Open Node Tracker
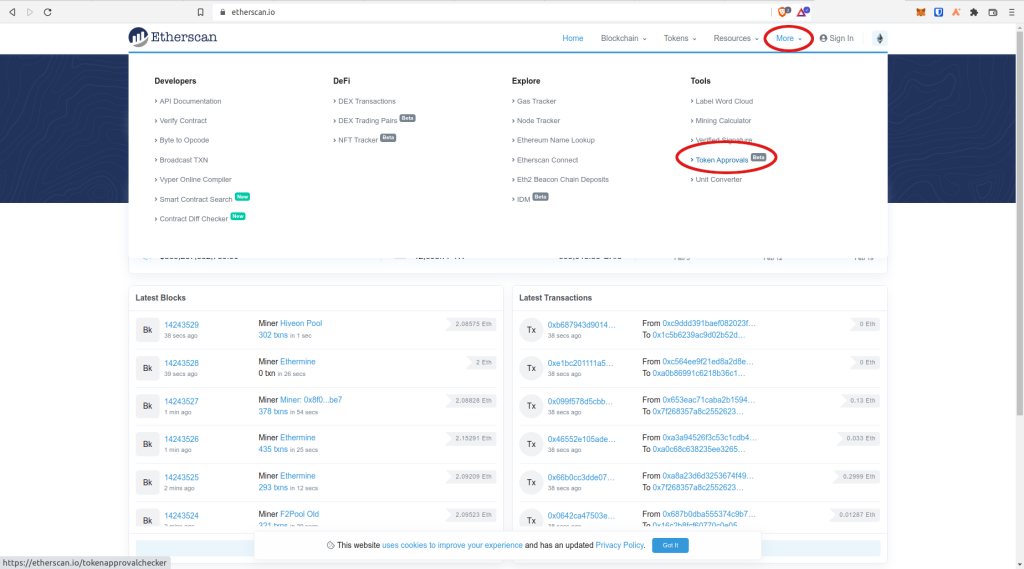 538,121
